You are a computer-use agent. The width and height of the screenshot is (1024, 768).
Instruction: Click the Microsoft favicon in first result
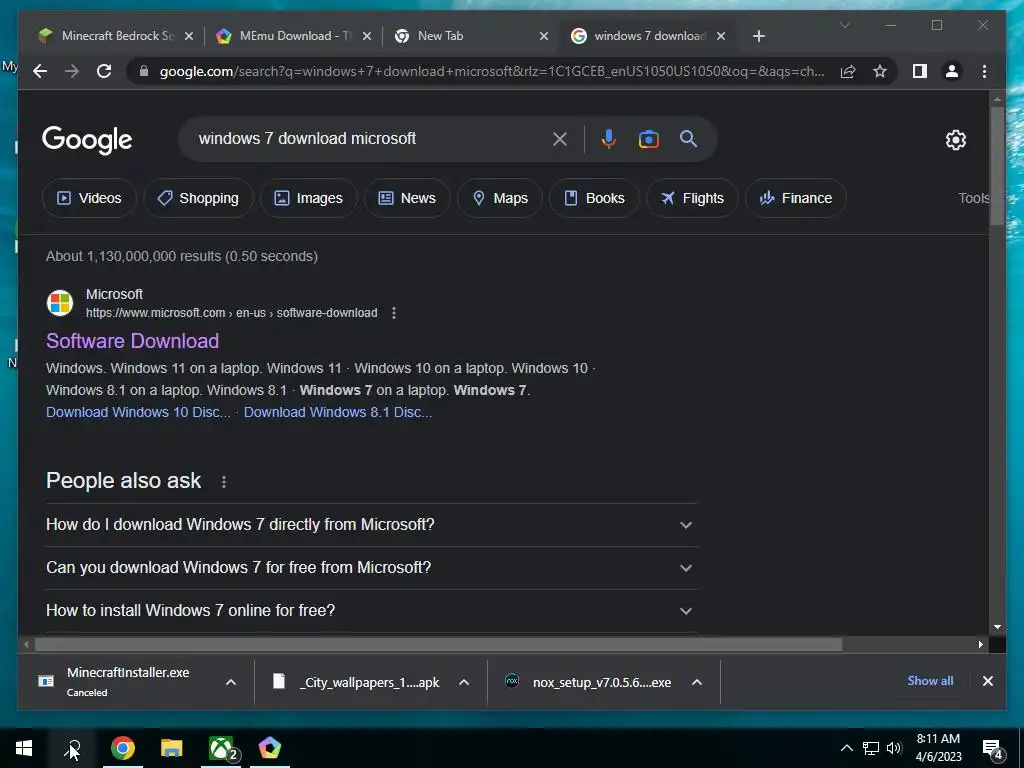[x=59, y=303]
